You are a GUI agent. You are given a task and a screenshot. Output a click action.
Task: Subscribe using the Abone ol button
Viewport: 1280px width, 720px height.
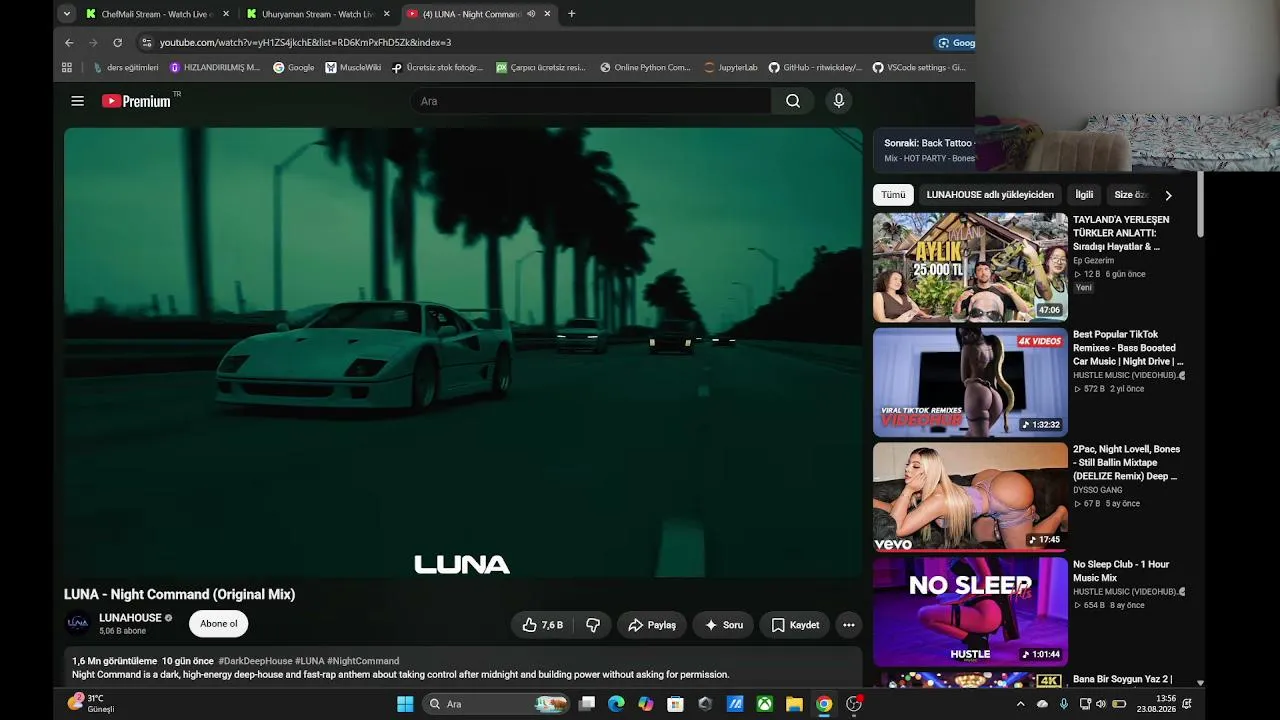[219, 624]
